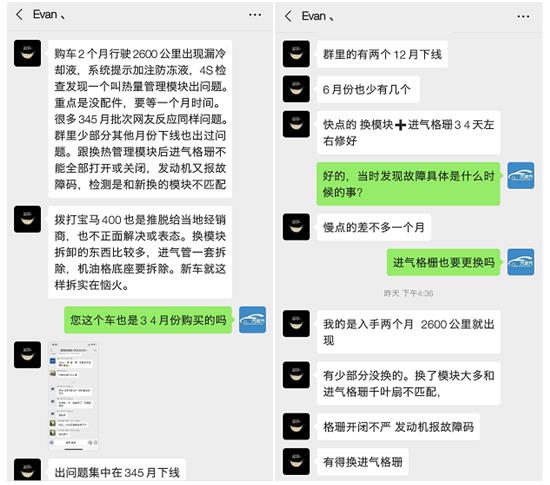
Task: Select the message 慢点的差不多一个月
Action: coord(374,227)
